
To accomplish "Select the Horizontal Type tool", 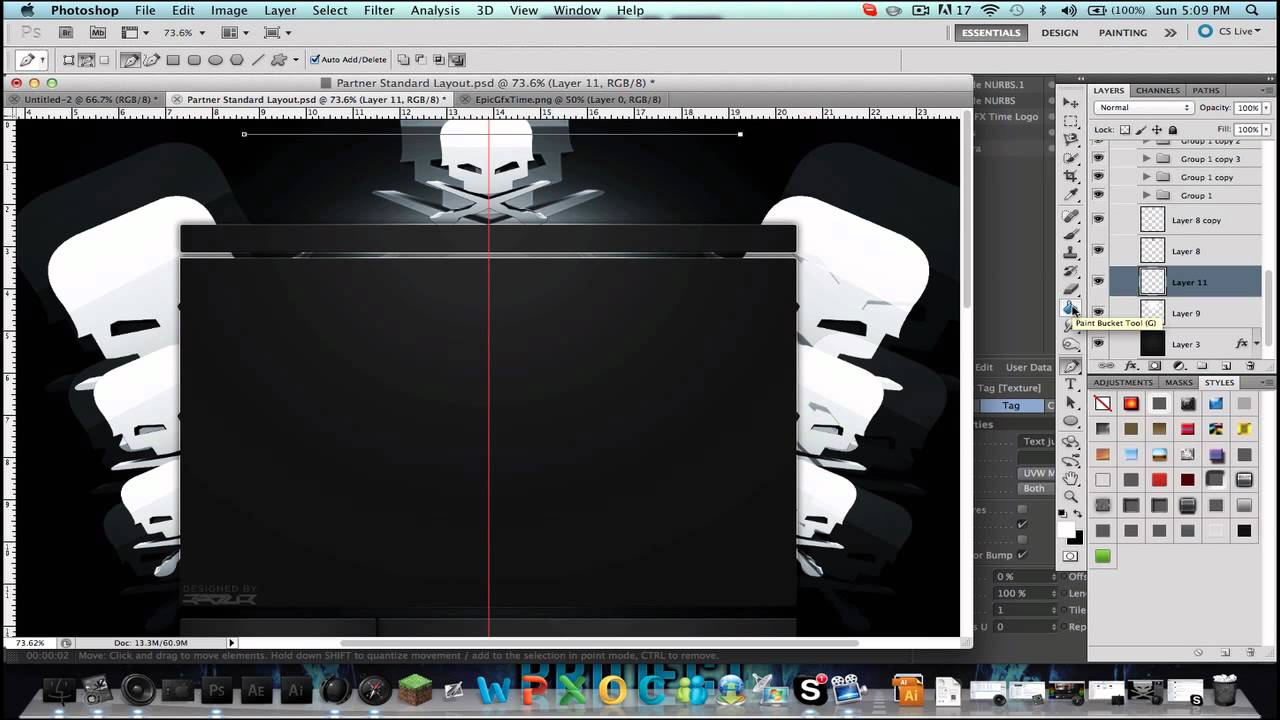I will 1071,384.
